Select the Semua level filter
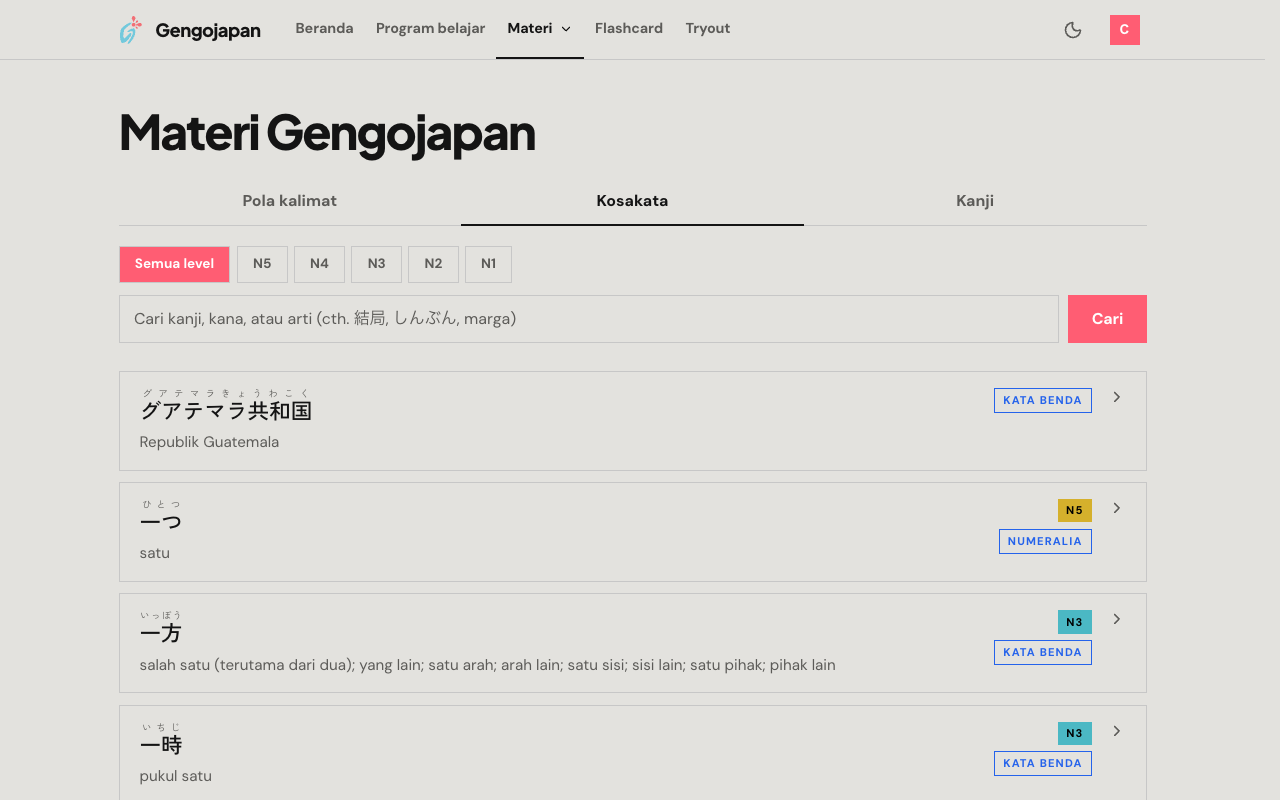 click(174, 264)
